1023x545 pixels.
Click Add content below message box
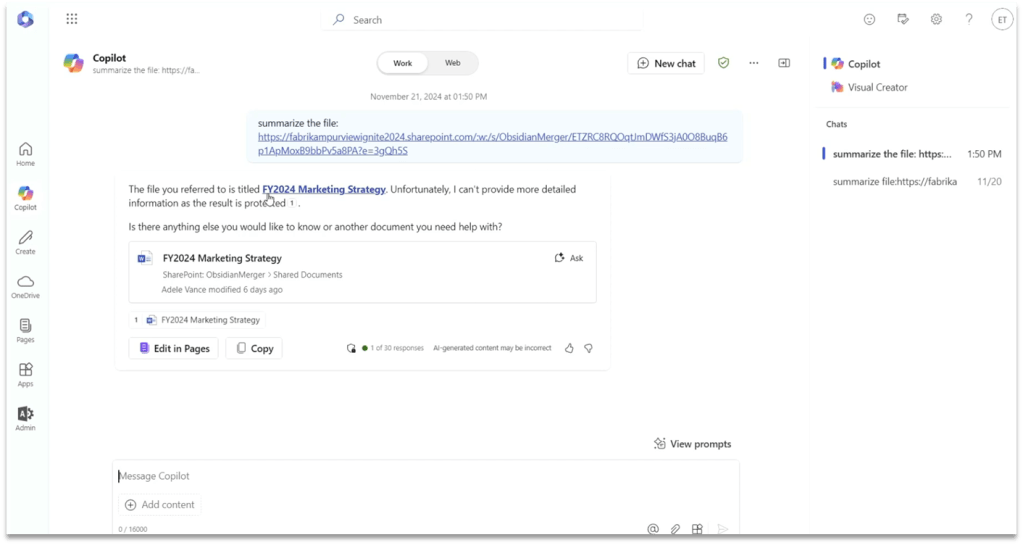pos(160,505)
